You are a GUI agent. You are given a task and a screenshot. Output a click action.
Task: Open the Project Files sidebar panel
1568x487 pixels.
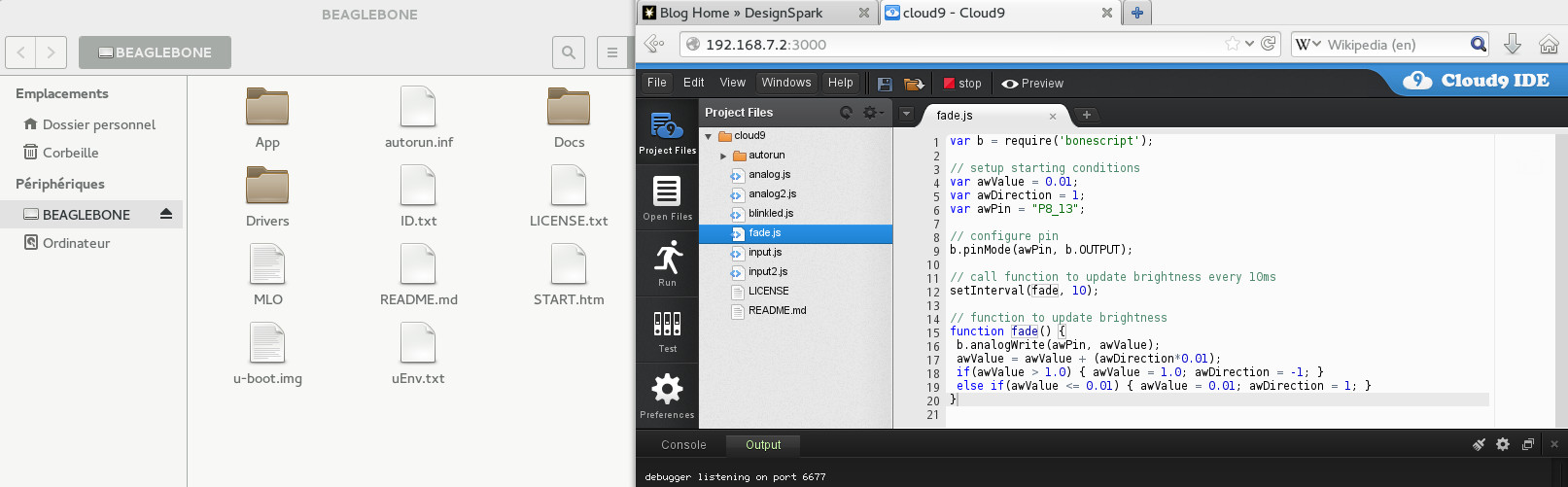click(667, 132)
